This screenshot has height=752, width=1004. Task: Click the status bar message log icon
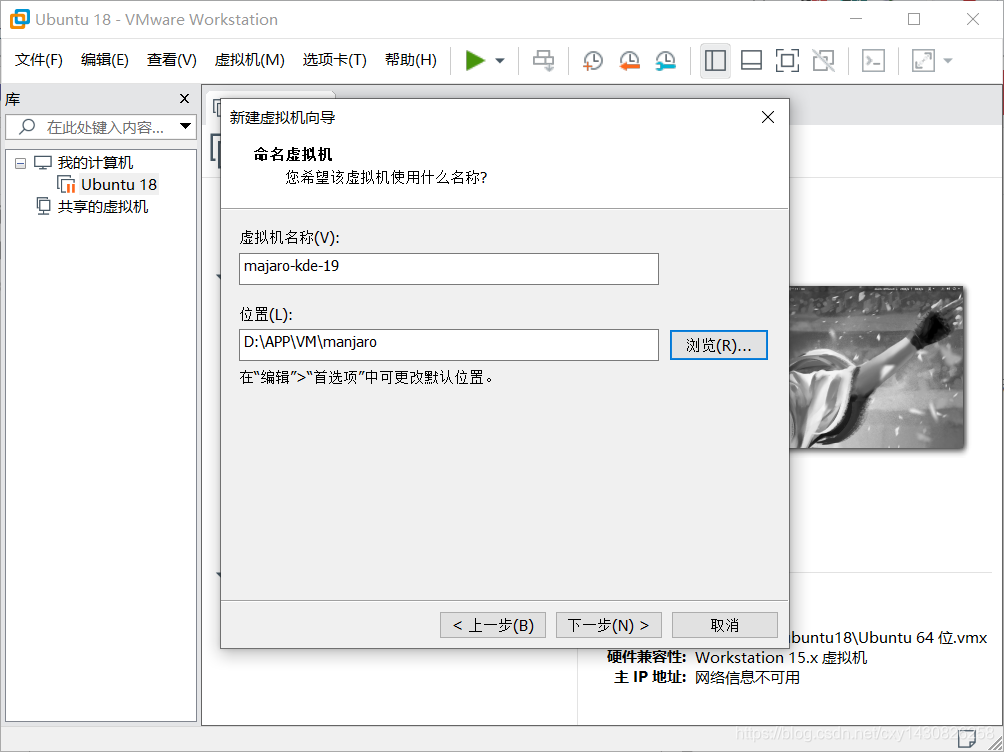click(967, 739)
